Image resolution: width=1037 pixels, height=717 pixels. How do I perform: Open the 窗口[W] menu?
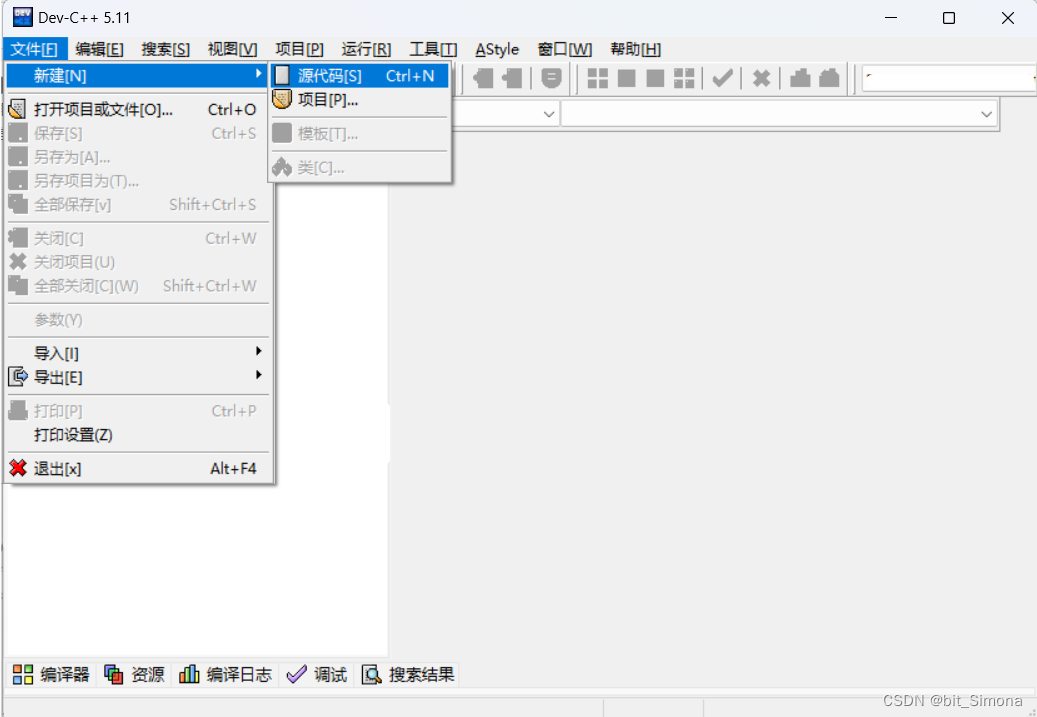tap(565, 49)
